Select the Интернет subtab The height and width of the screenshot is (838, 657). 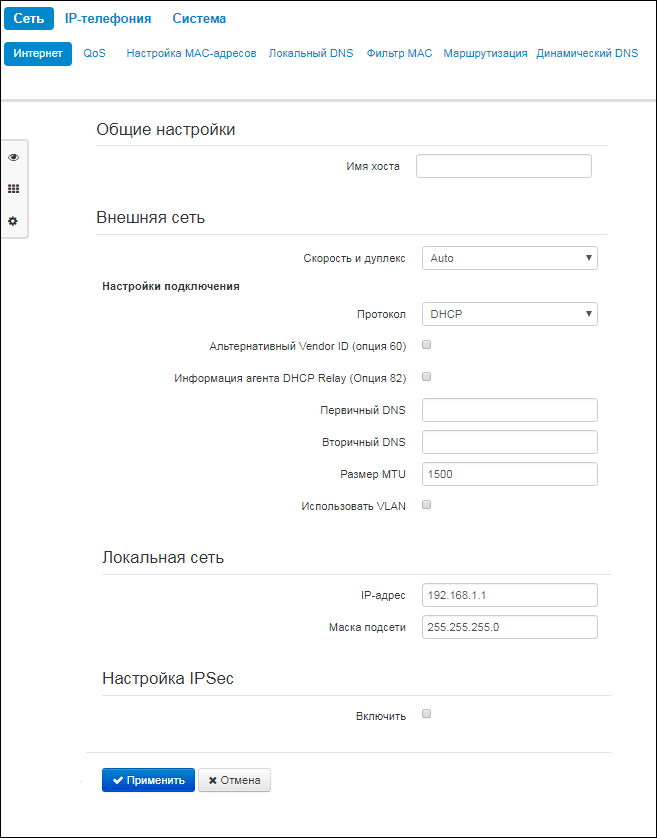point(38,54)
